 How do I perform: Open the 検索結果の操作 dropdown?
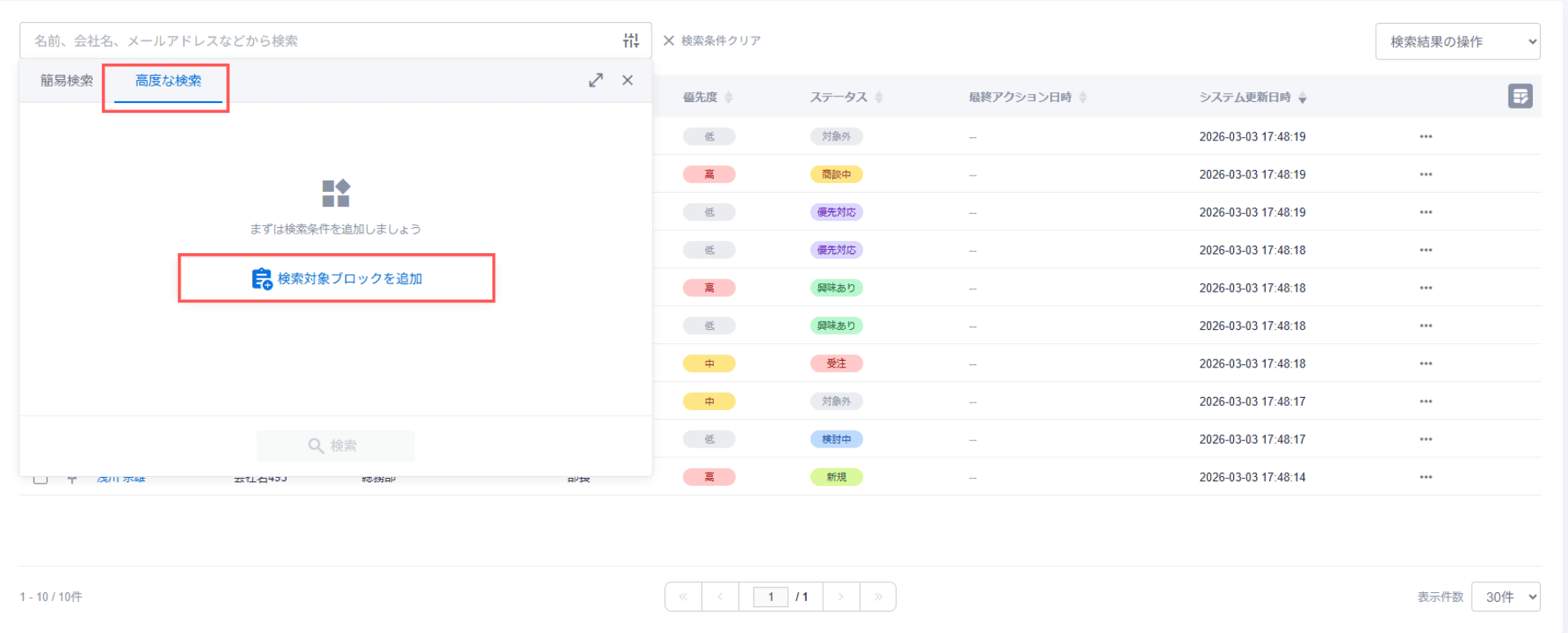pyautogui.click(x=1458, y=42)
